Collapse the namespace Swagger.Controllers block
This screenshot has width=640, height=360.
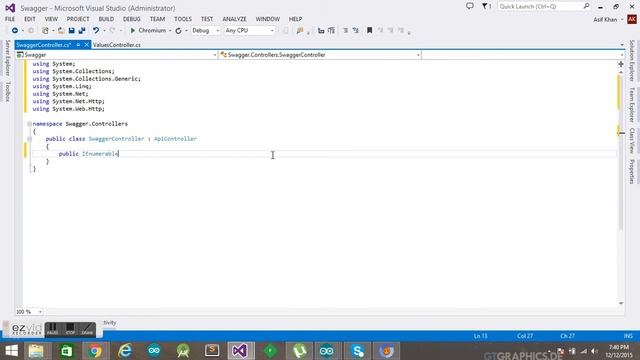(x=29, y=124)
